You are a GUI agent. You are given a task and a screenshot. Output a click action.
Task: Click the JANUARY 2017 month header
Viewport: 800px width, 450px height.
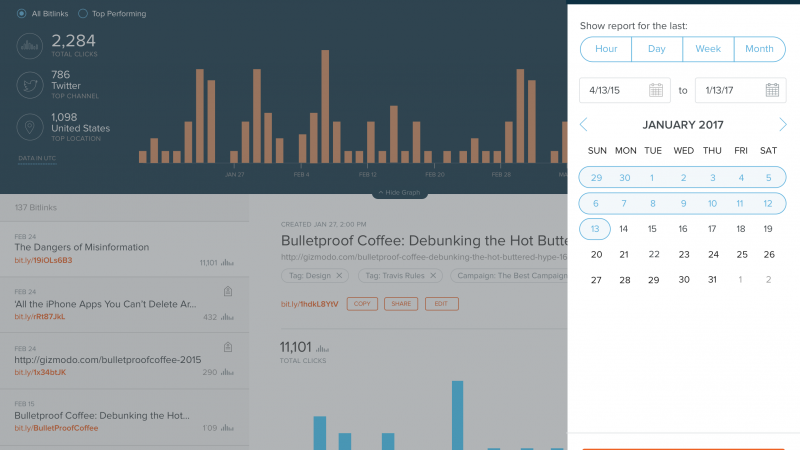click(683, 125)
